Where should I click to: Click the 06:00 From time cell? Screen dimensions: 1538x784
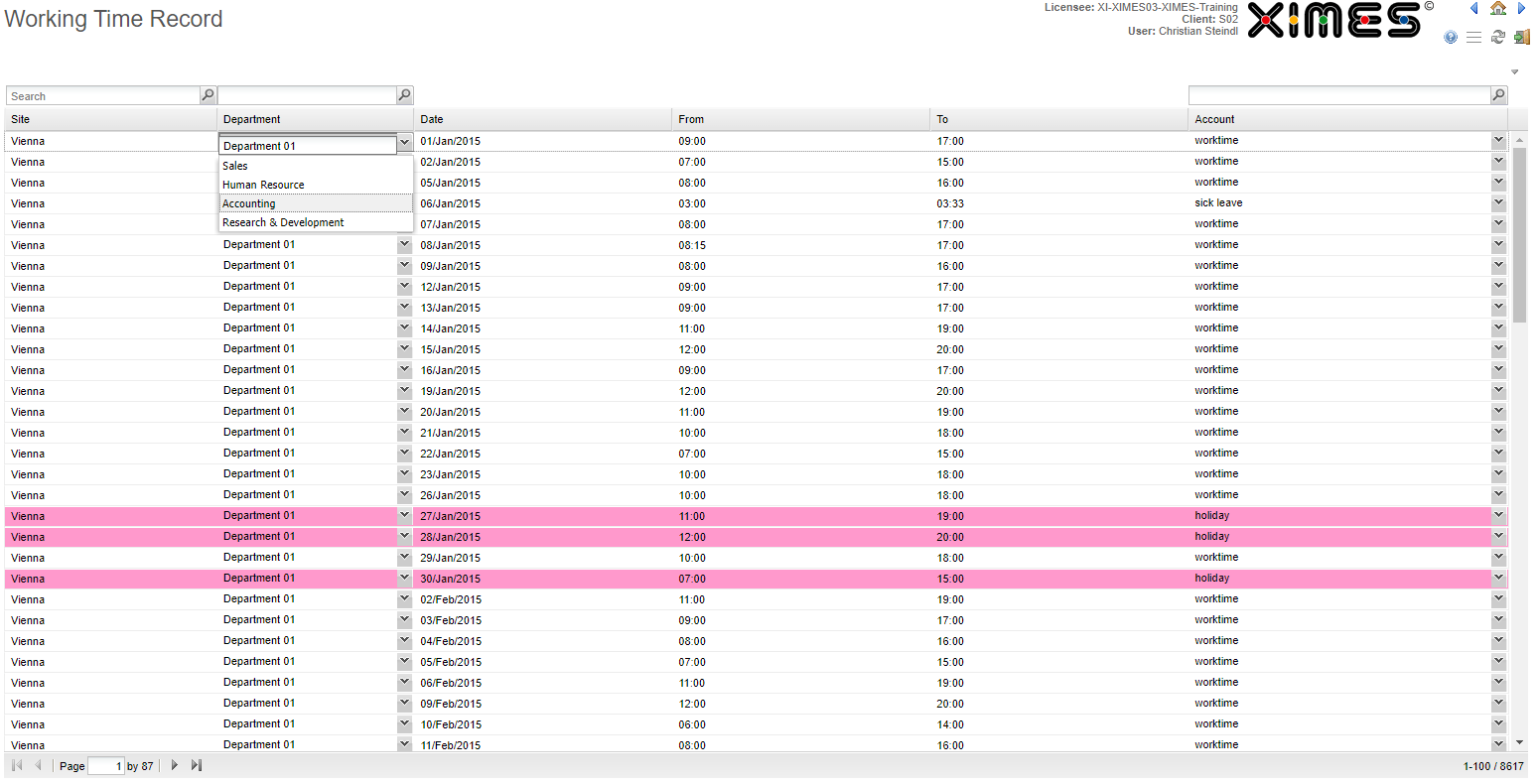[x=801, y=724]
